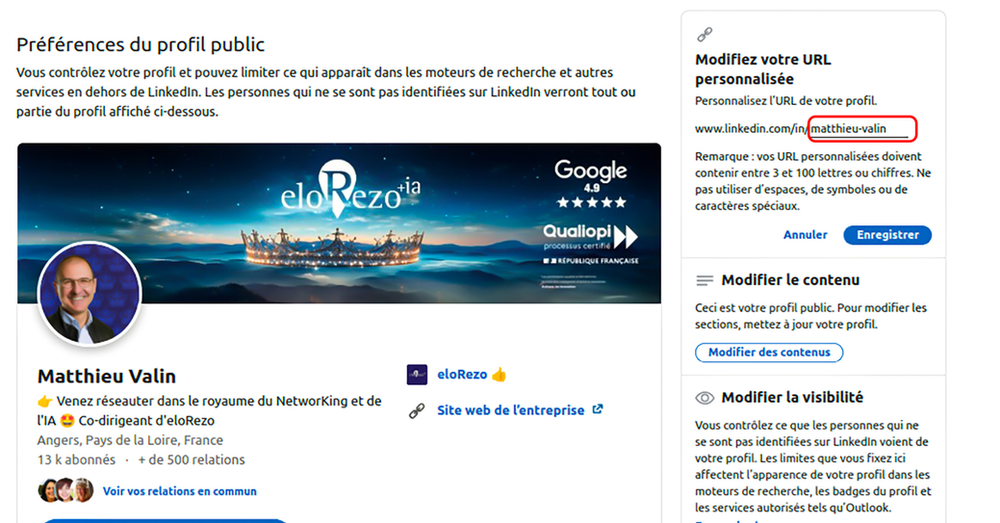Click the Enregistrer button

point(887,235)
